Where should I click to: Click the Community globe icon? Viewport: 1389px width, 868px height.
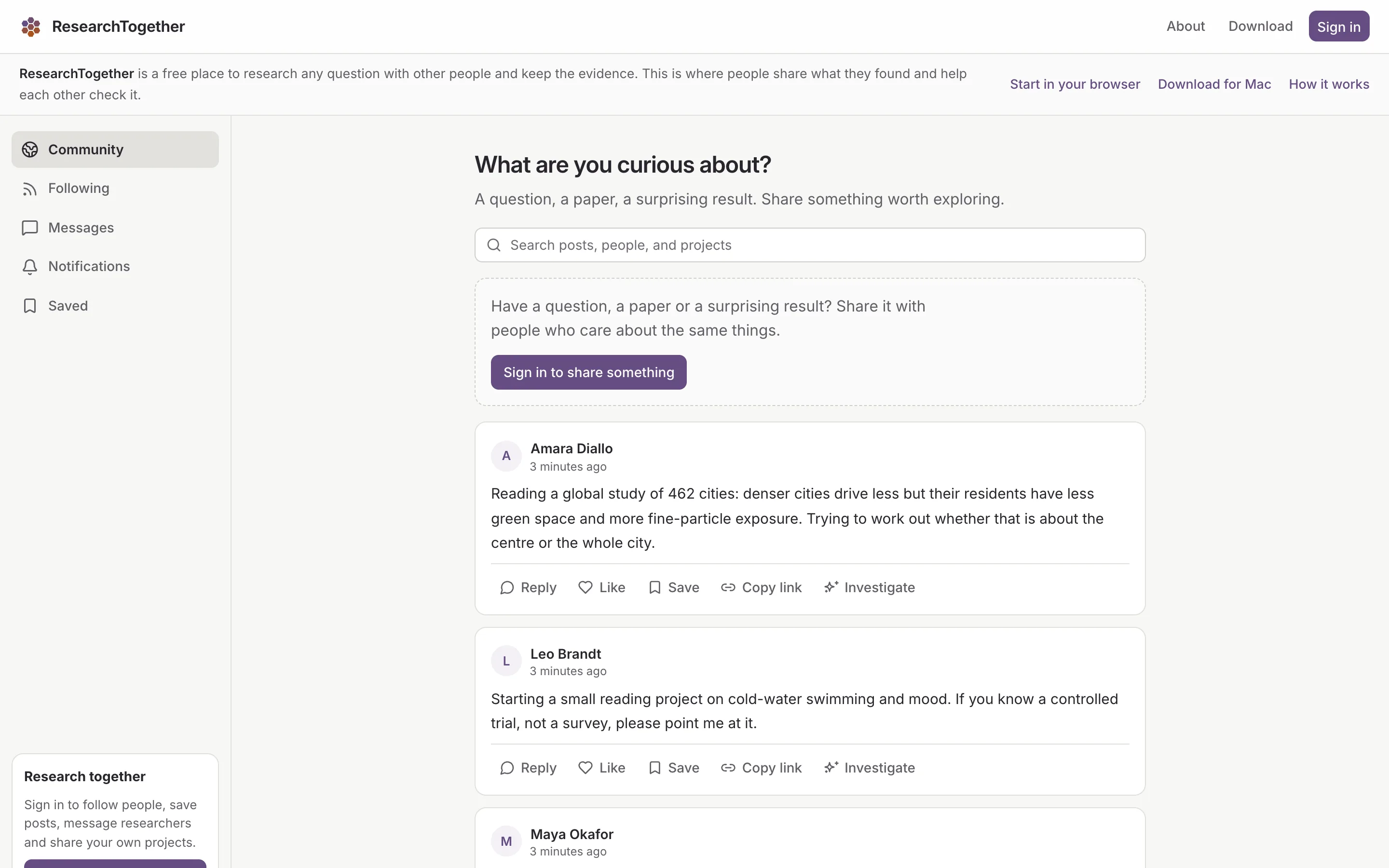30,149
